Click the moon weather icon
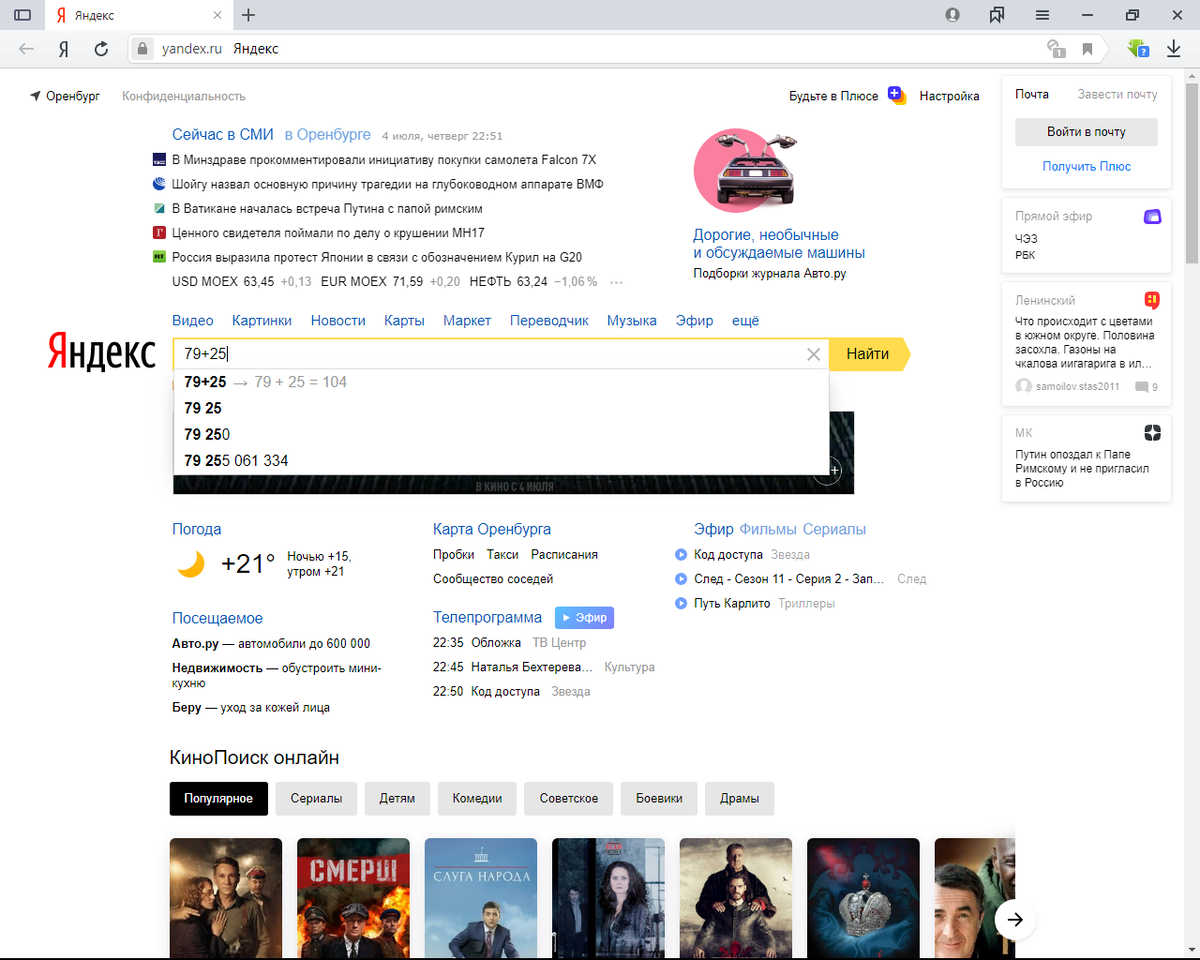The width and height of the screenshot is (1200, 960). tap(190, 564)
